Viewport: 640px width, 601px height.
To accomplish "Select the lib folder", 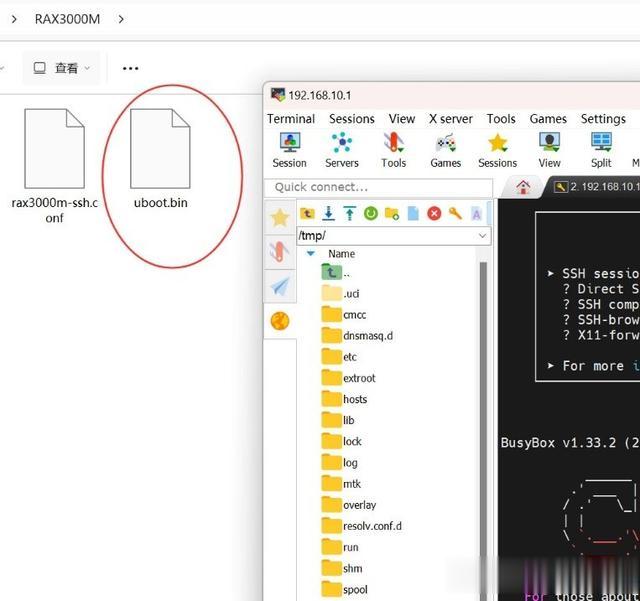I will click(x=338, y=420).
